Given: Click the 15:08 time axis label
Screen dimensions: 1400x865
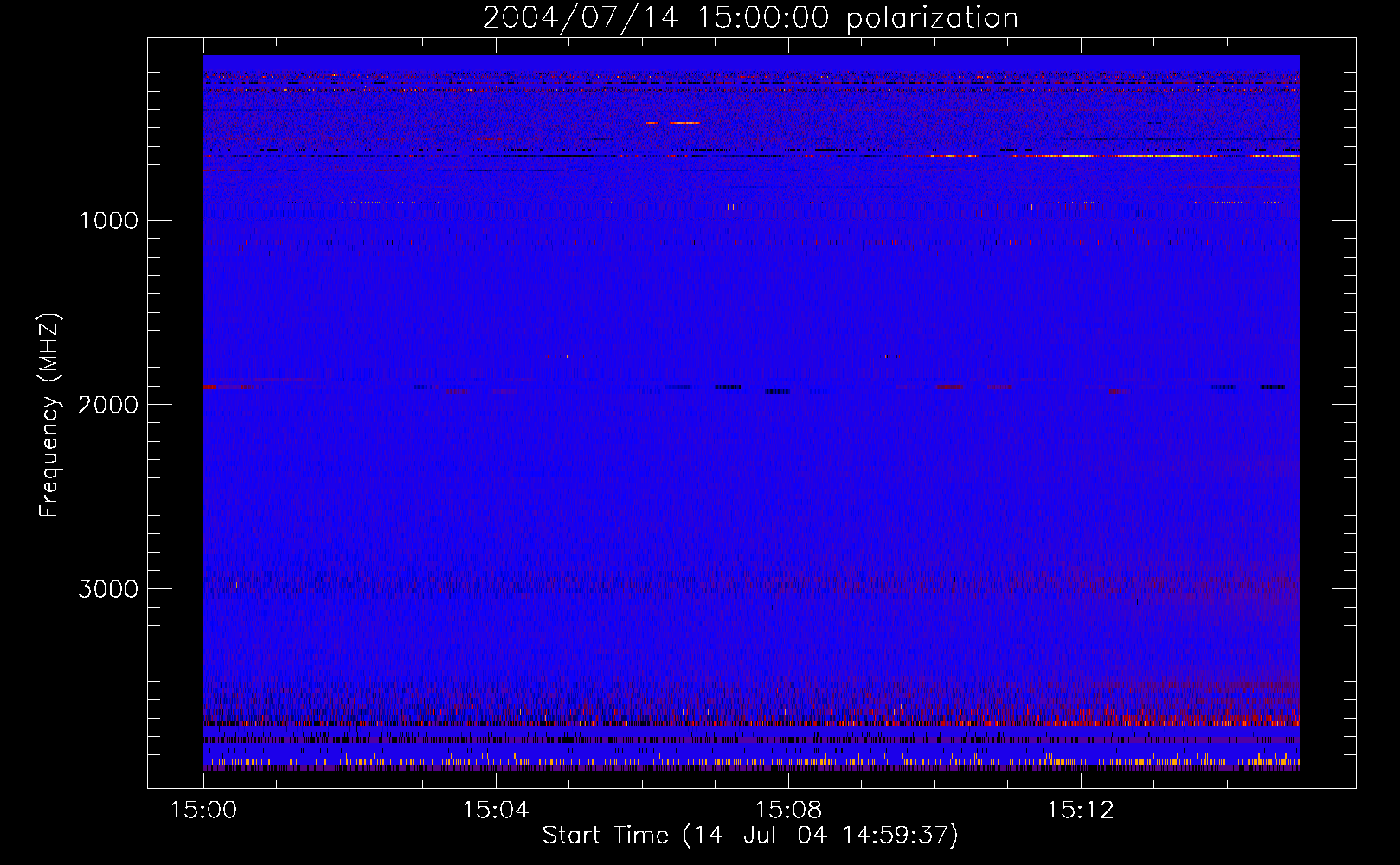Looking at the screenshot, I should [x=788, y=811].
